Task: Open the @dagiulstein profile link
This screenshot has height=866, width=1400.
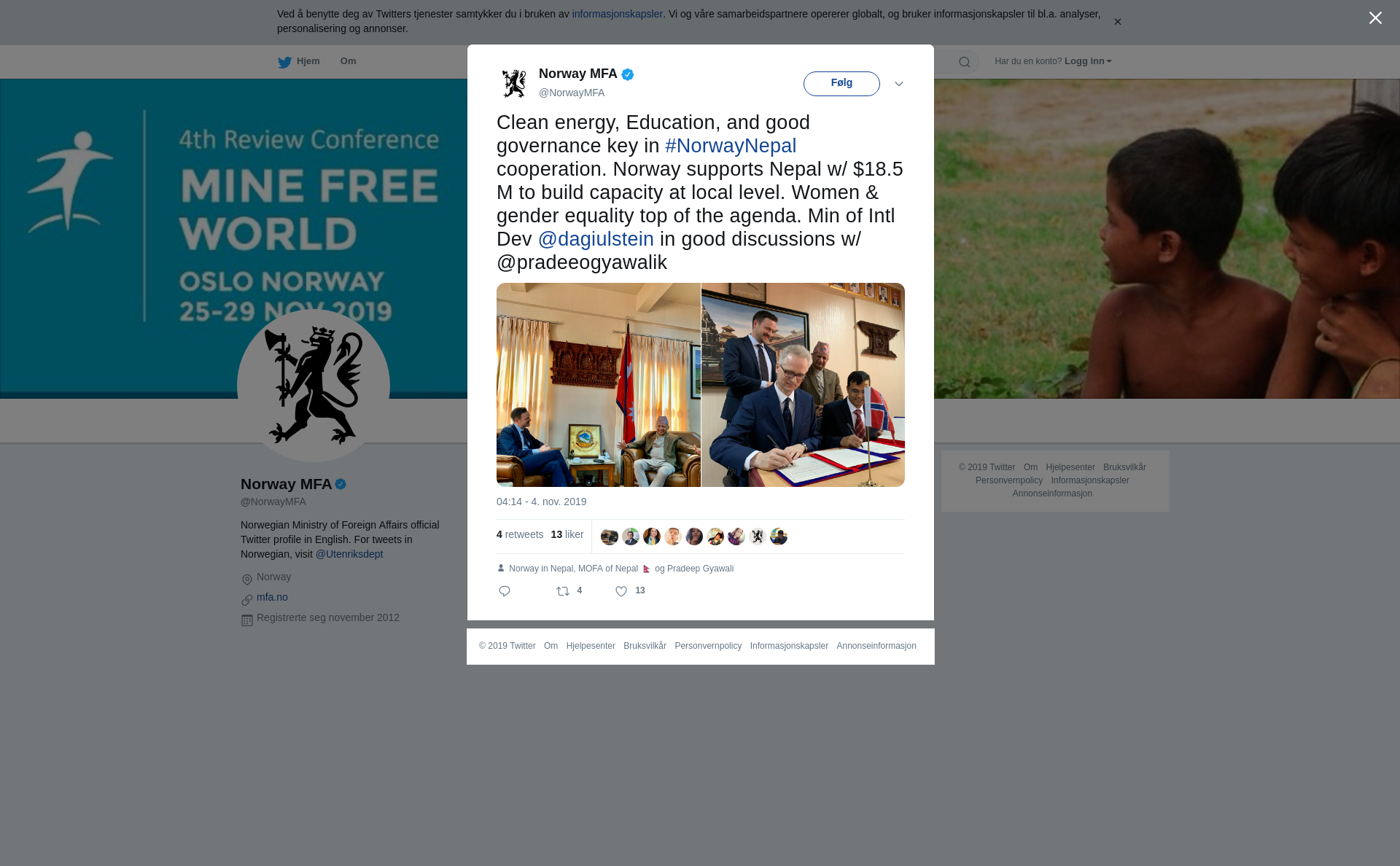Action: 596,239
